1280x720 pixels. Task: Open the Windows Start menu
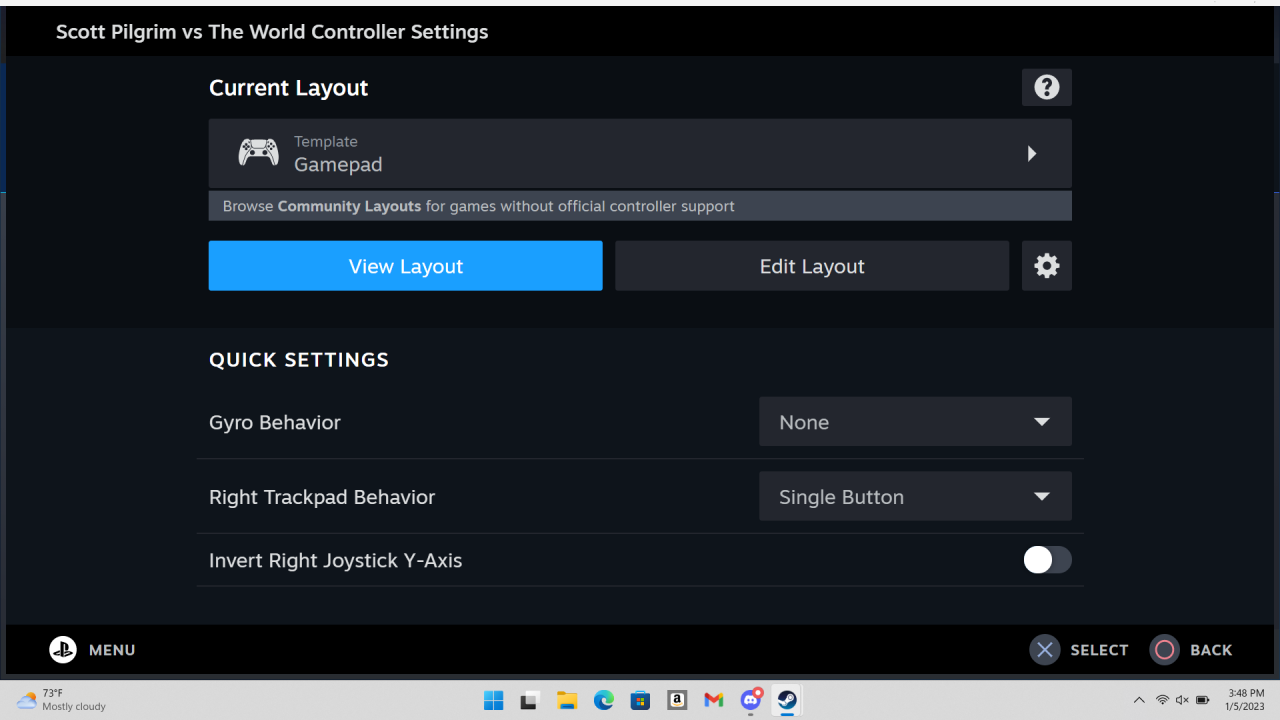pyautogui.click(x=494, y=700)
